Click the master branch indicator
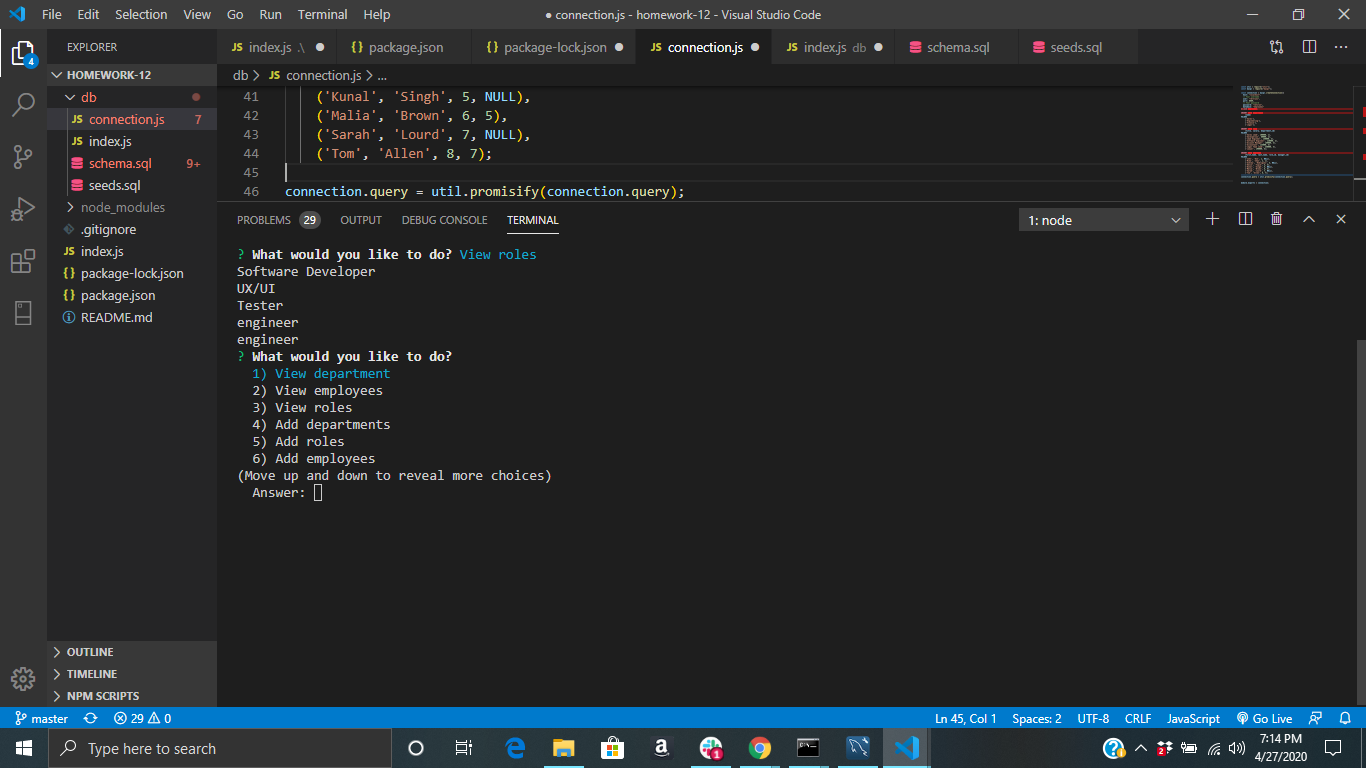Screen dimensions: 1366x768 click(41, 718)
